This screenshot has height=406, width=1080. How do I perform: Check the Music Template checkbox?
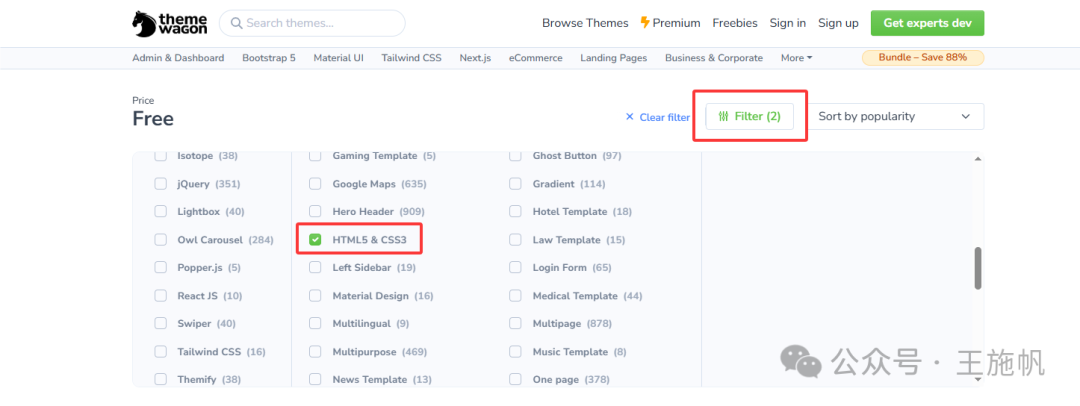[x=515, y=352]
